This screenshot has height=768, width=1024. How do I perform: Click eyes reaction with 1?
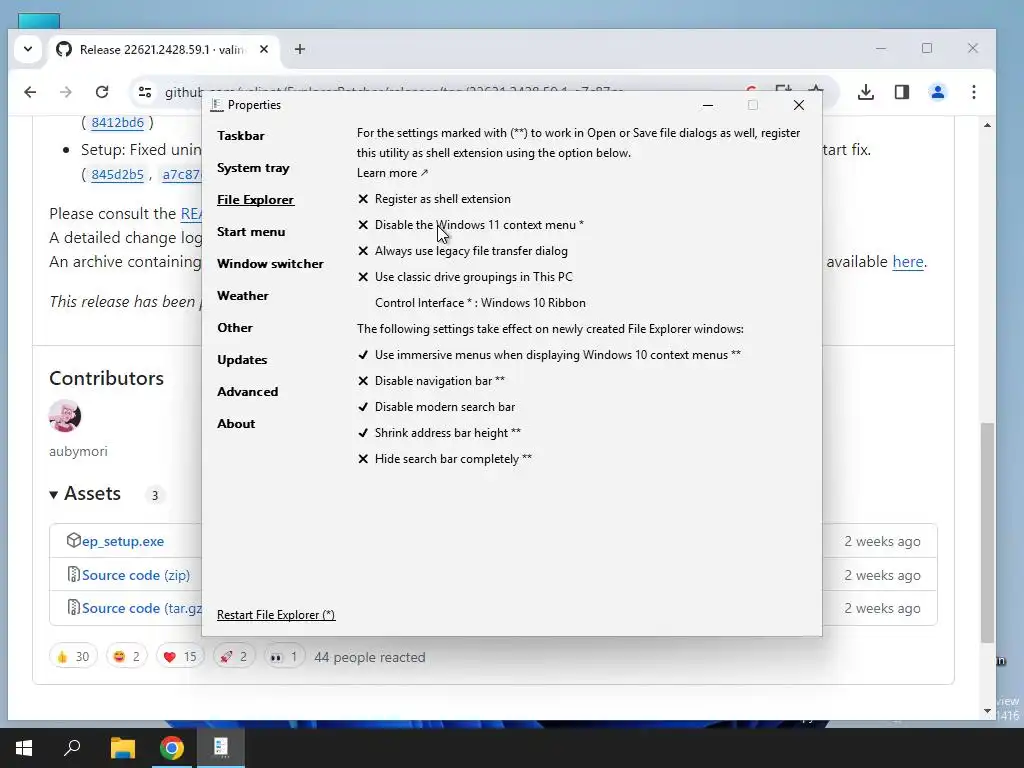click(x=284, y=656)
